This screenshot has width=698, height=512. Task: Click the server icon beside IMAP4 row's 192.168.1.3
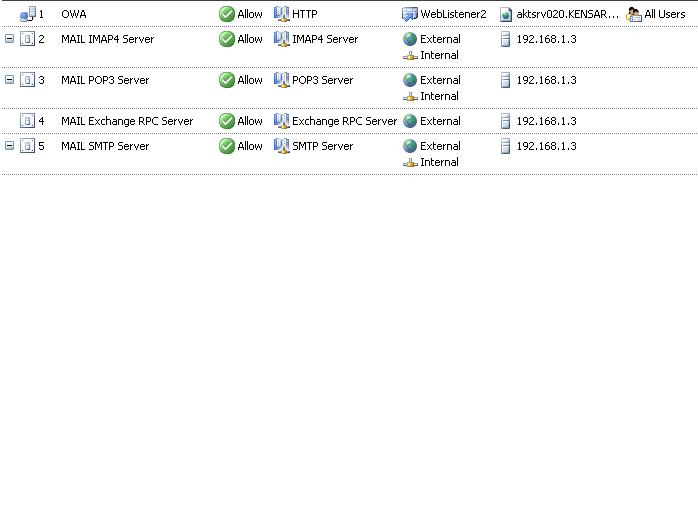pyautogui.click(x=505, y=39)
